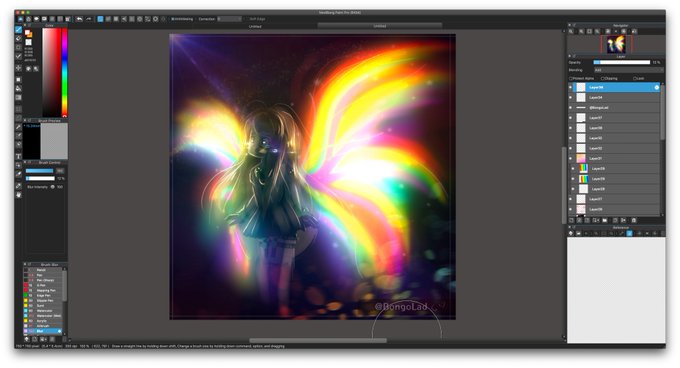The width and height of the screenshot is (680, 368).
Task: Switch to the first Untitled tab
Action: click(x=255, y=26)
